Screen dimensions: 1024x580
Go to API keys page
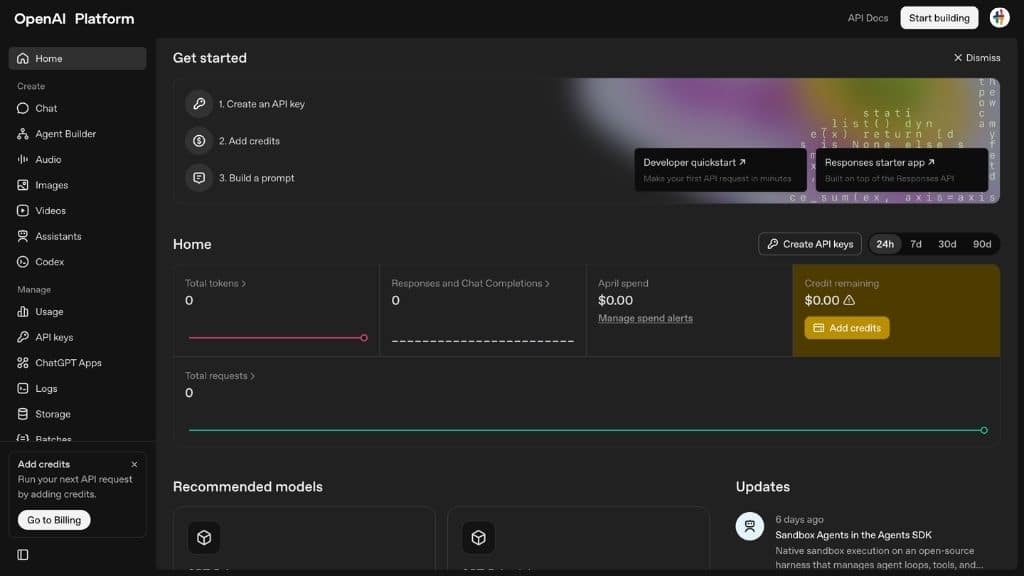(77, 337)
